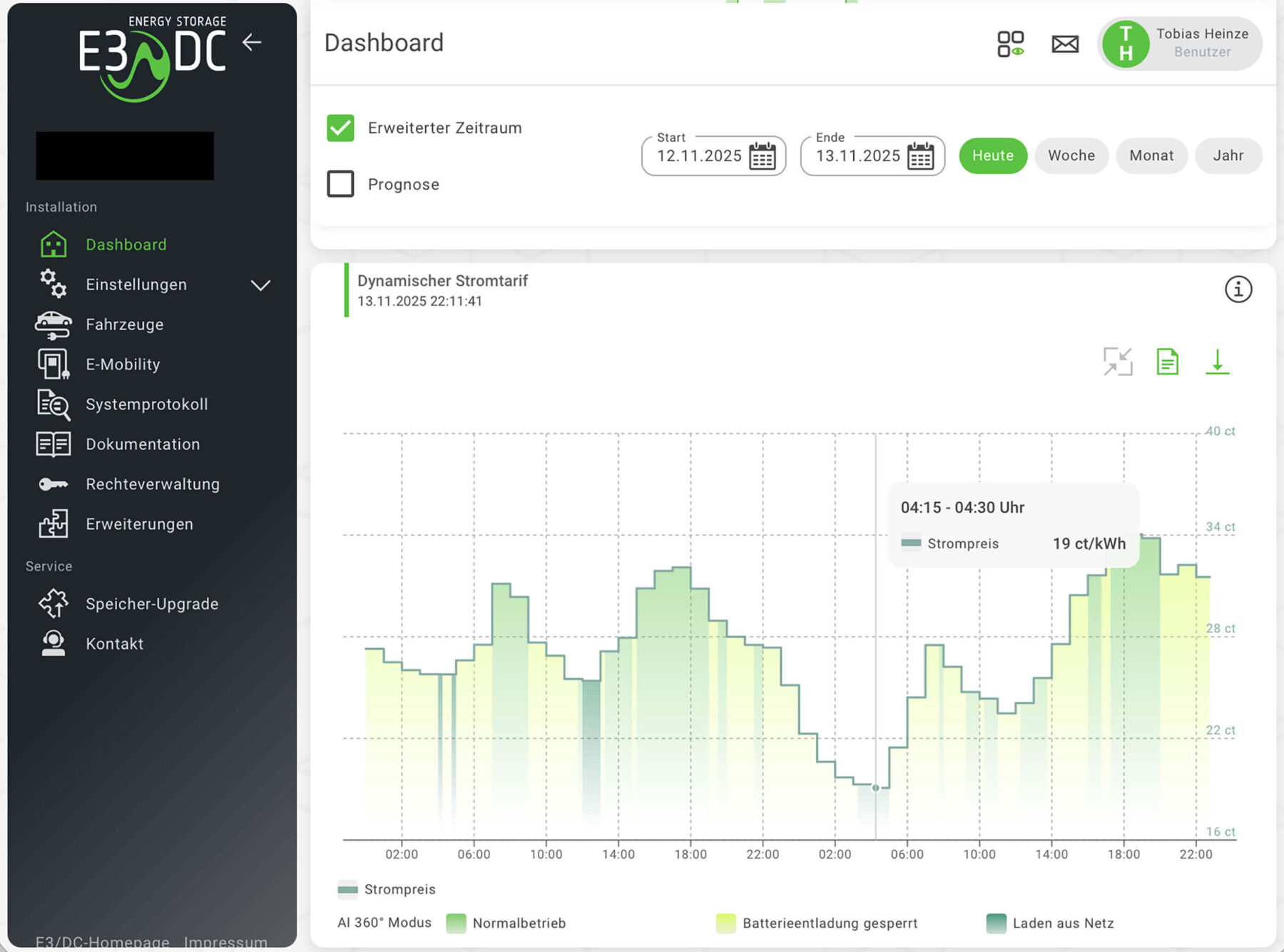Toggle Normalbetrieb legend entry
The height and width of the screenshot is (952, 1284).
pyautogui.click(x=506, y=923)
